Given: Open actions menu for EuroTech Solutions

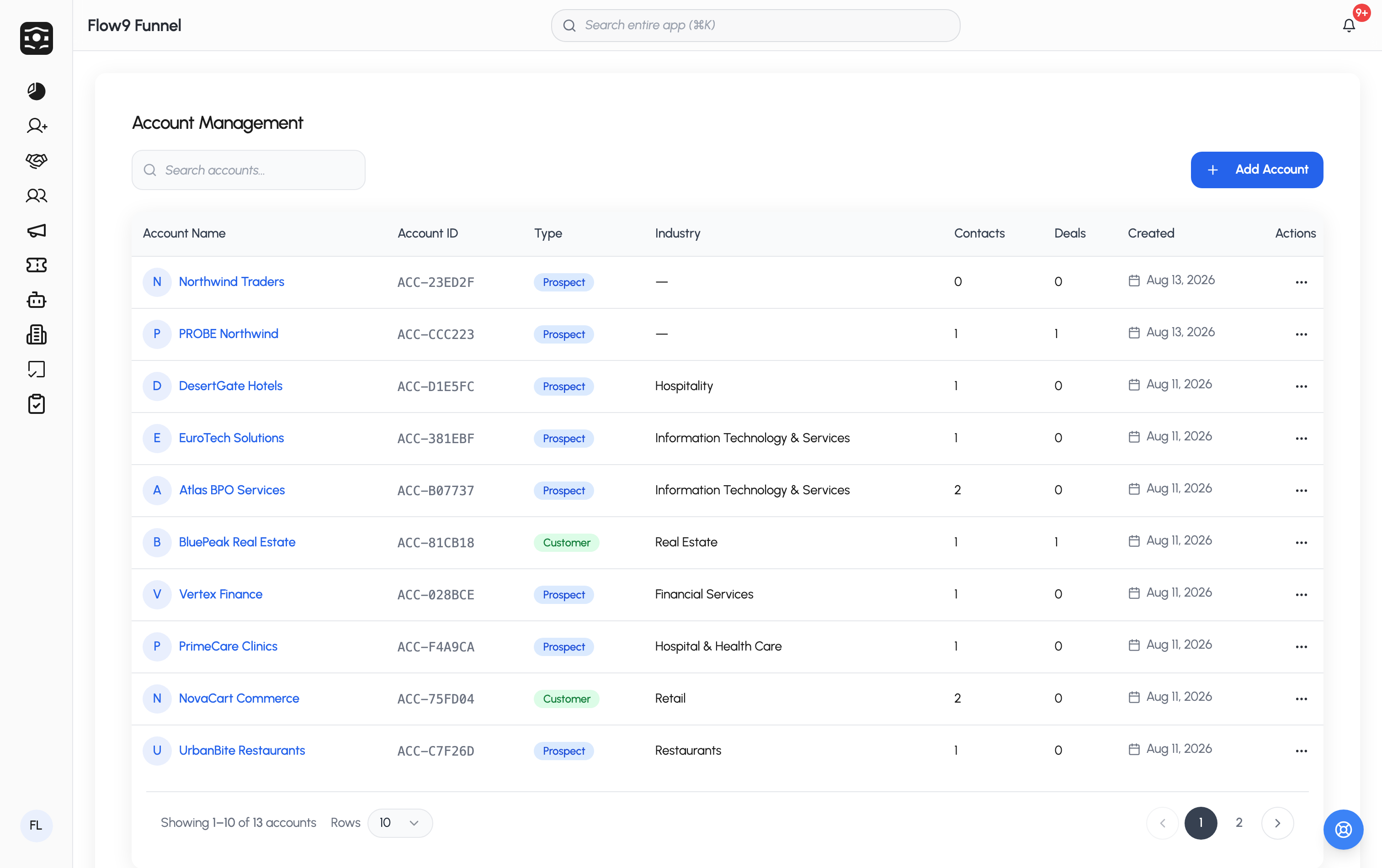Looking at the screenshot, I should (1301, 439).
